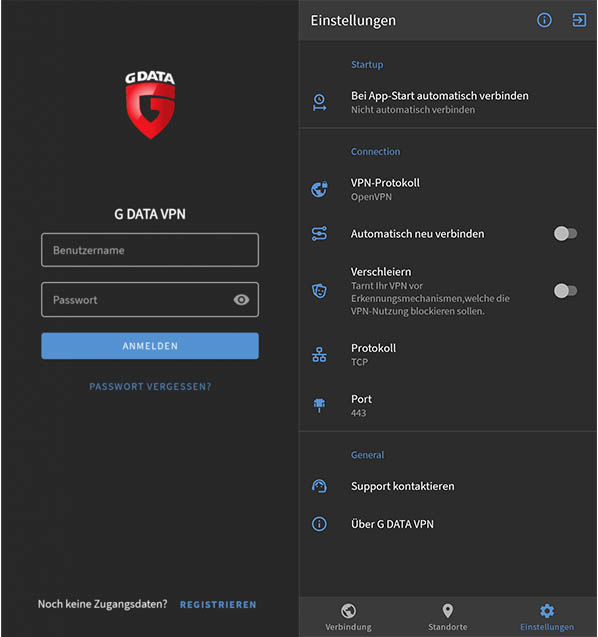
Task: Show password with the eye icon
Action: 241,300
